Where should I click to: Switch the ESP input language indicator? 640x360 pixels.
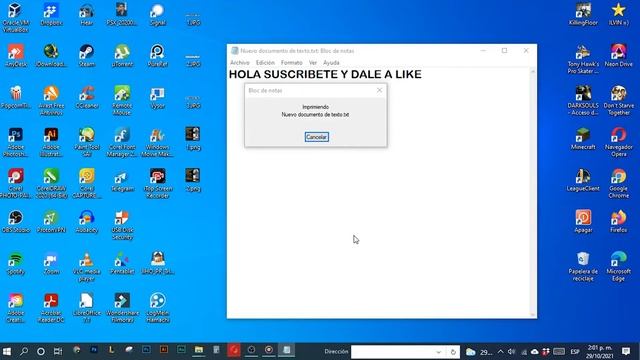[575, 351]
